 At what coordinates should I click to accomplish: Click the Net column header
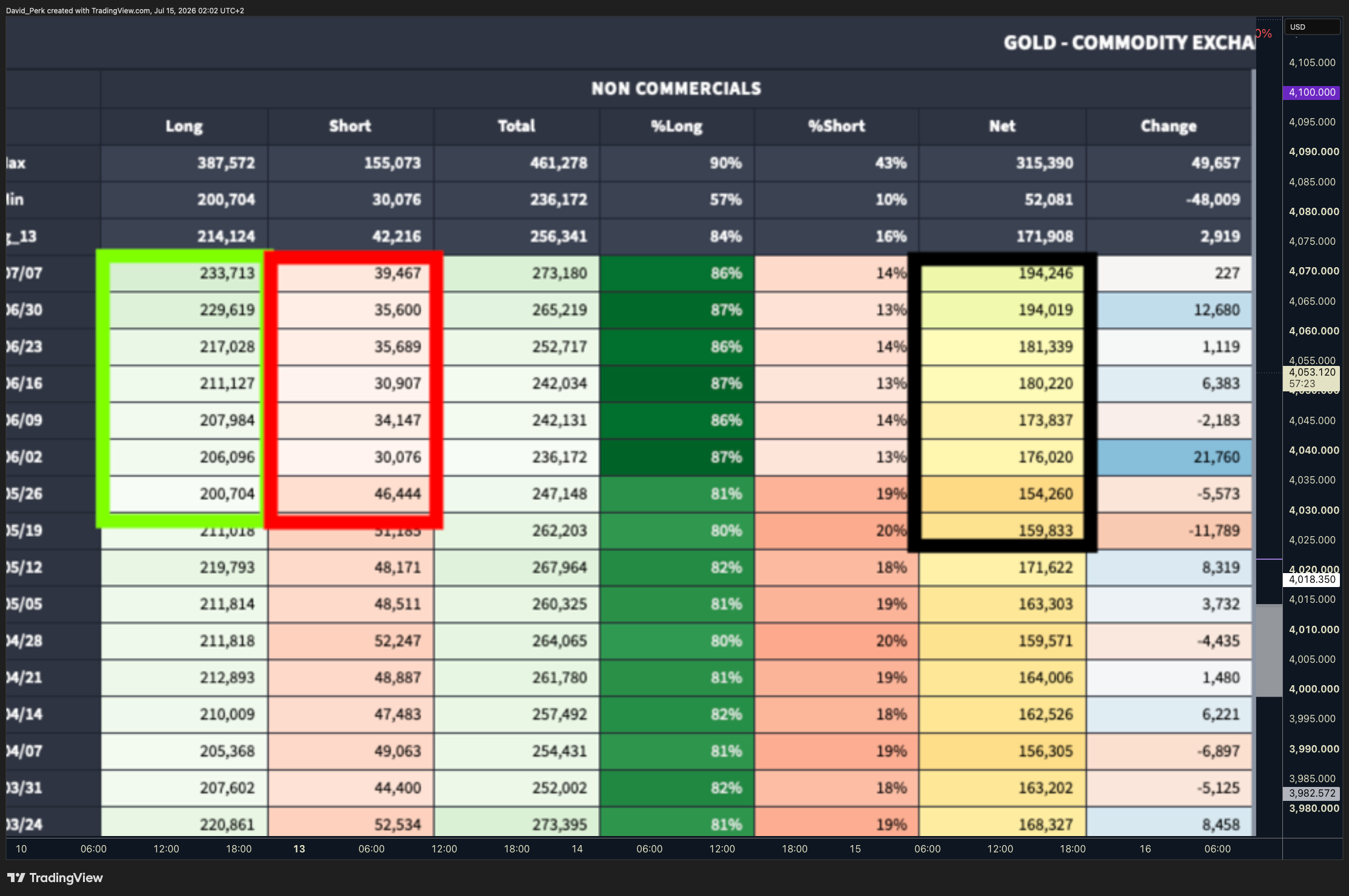pos(1002,126)
